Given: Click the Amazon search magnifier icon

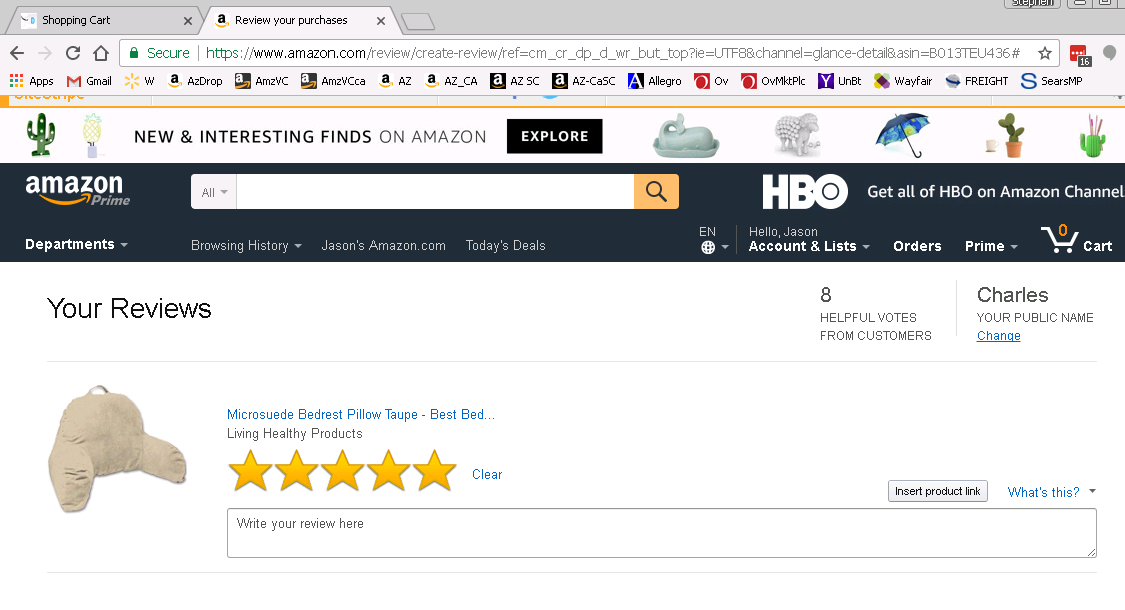Looking at the screenshot, I should pyautogui.click(x=656, y=191).
